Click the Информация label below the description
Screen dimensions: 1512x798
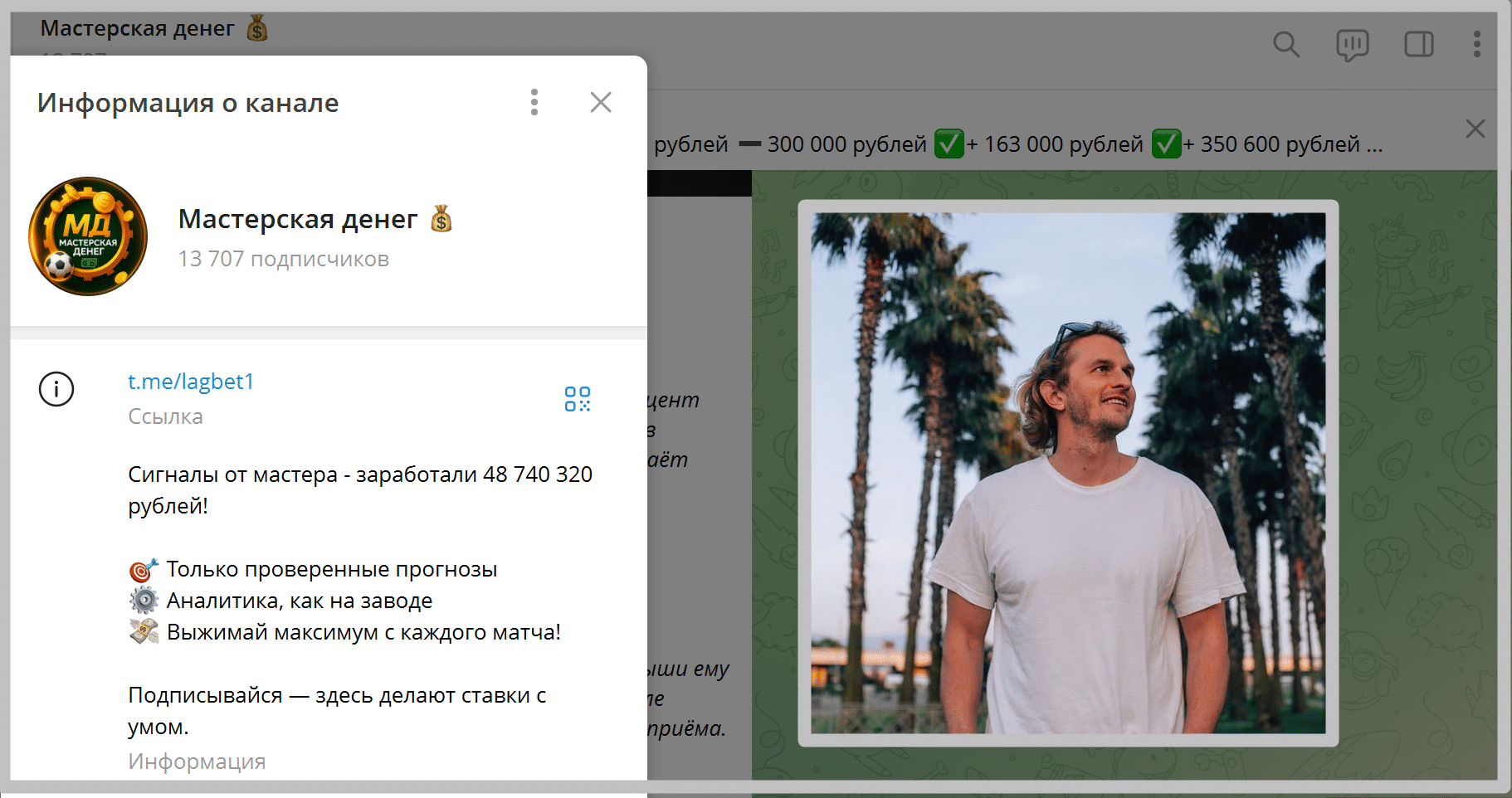click(x=197, y=762)
